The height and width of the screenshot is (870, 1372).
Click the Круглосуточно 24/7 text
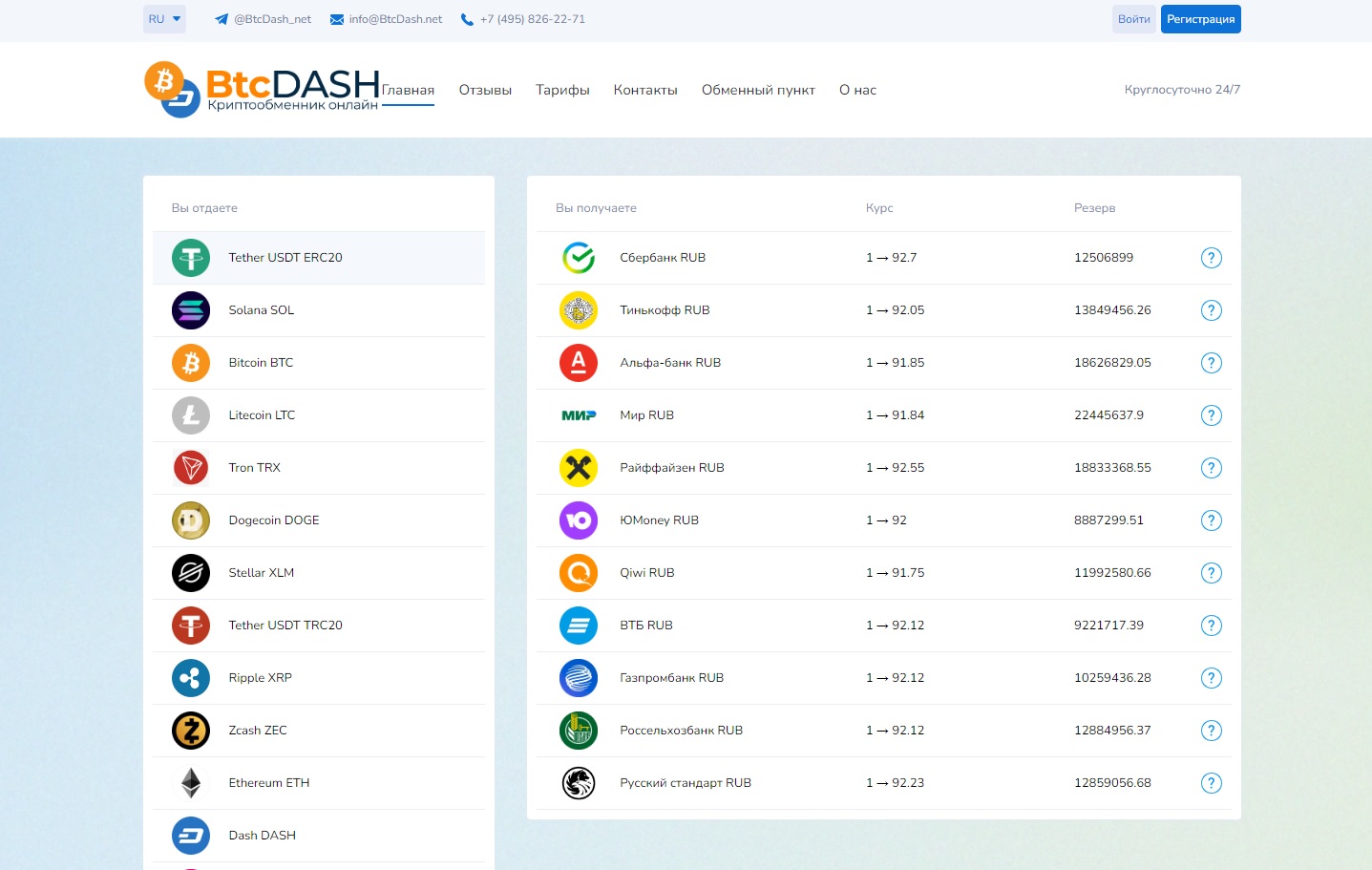[1182, 90]
